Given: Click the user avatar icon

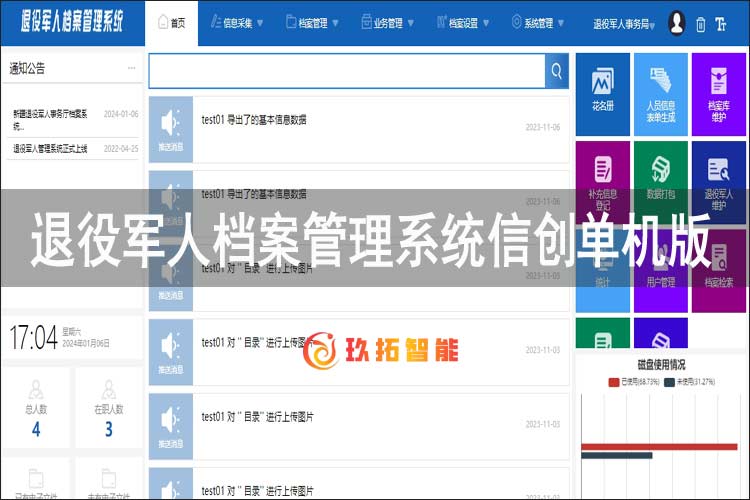Looking at the screenshot, I should 677,22.
